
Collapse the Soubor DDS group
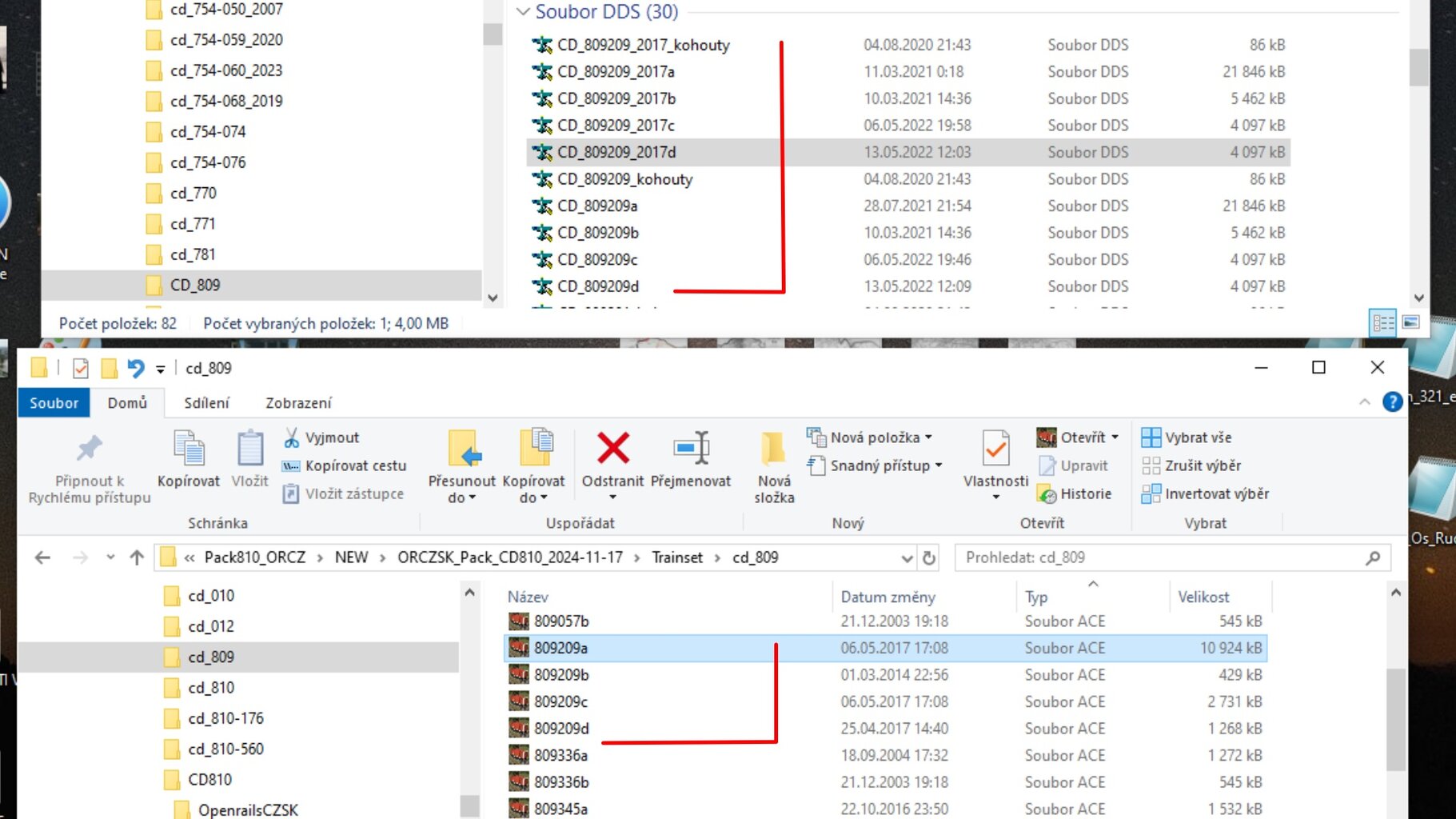(x=523, y=12)
